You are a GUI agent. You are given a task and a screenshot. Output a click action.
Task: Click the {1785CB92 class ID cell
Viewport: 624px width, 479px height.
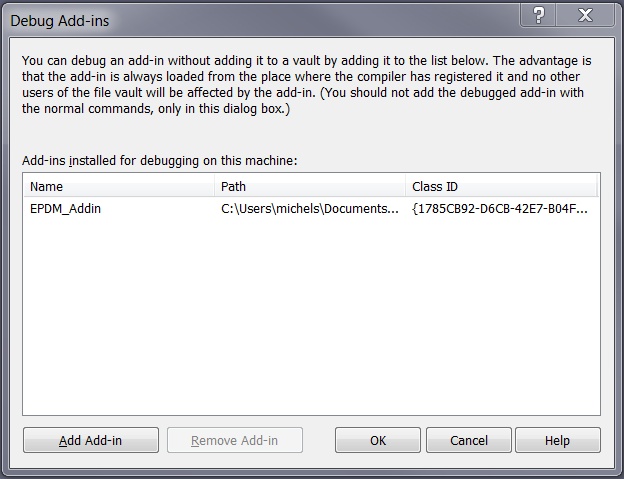499,209
